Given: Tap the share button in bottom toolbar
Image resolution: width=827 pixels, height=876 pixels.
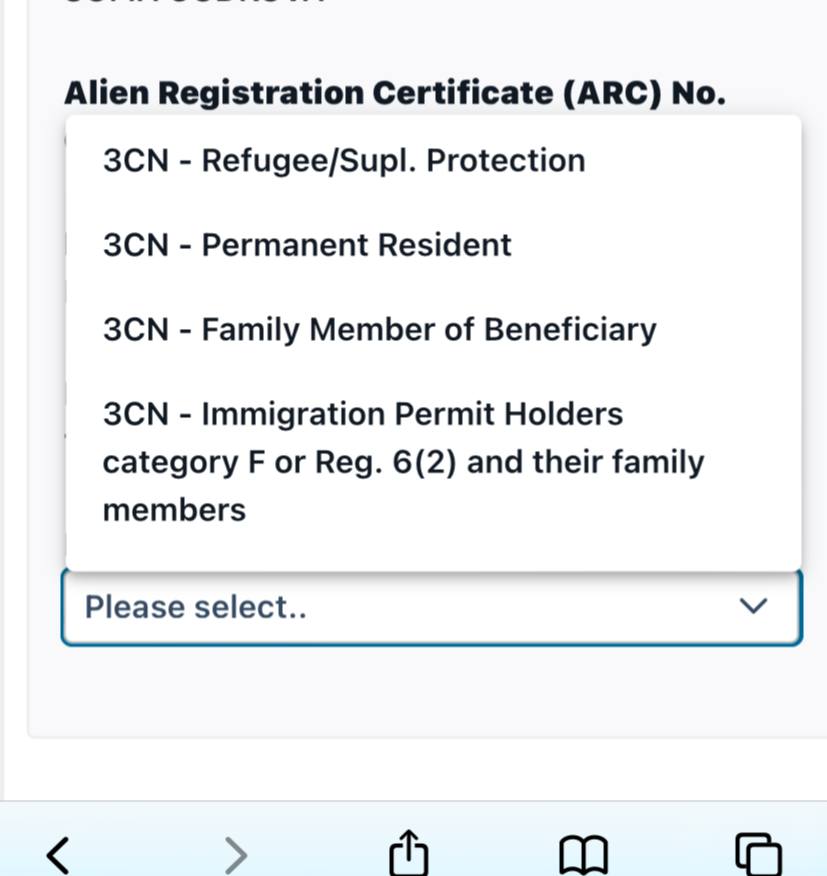Looking at the screenshot, I should click(x=408, y=855).
